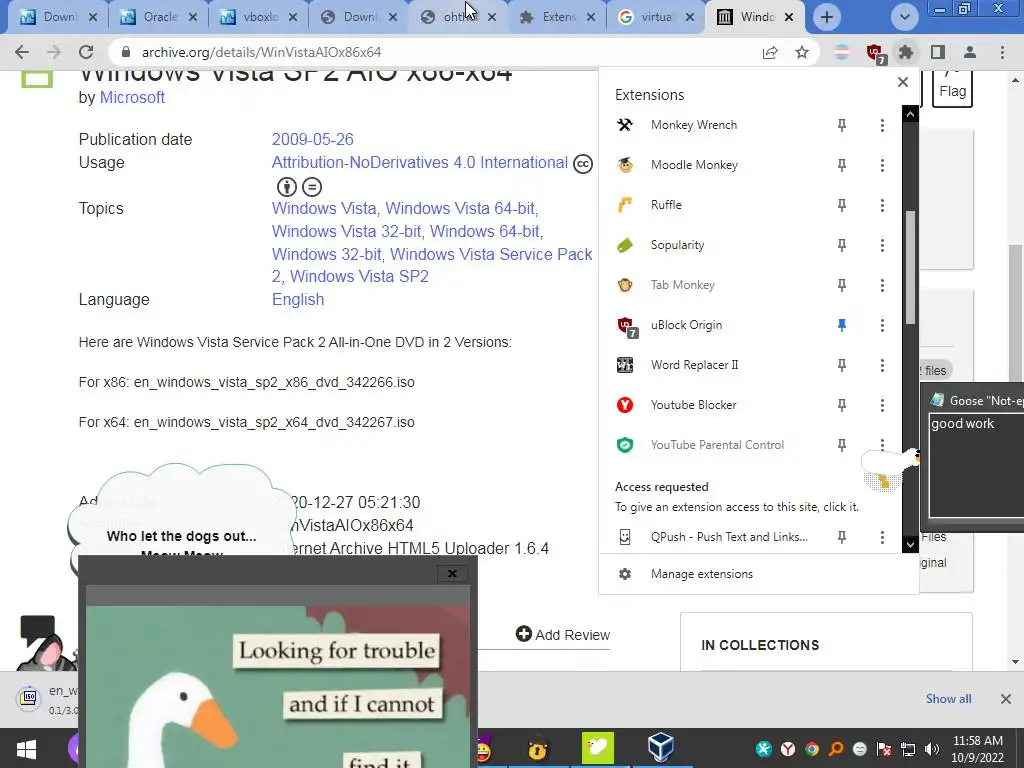This screenshot has width=1024, height=768.
Task: Bookmark this page with the star icon
Action: pyautogui.click(x=802, y=52)
